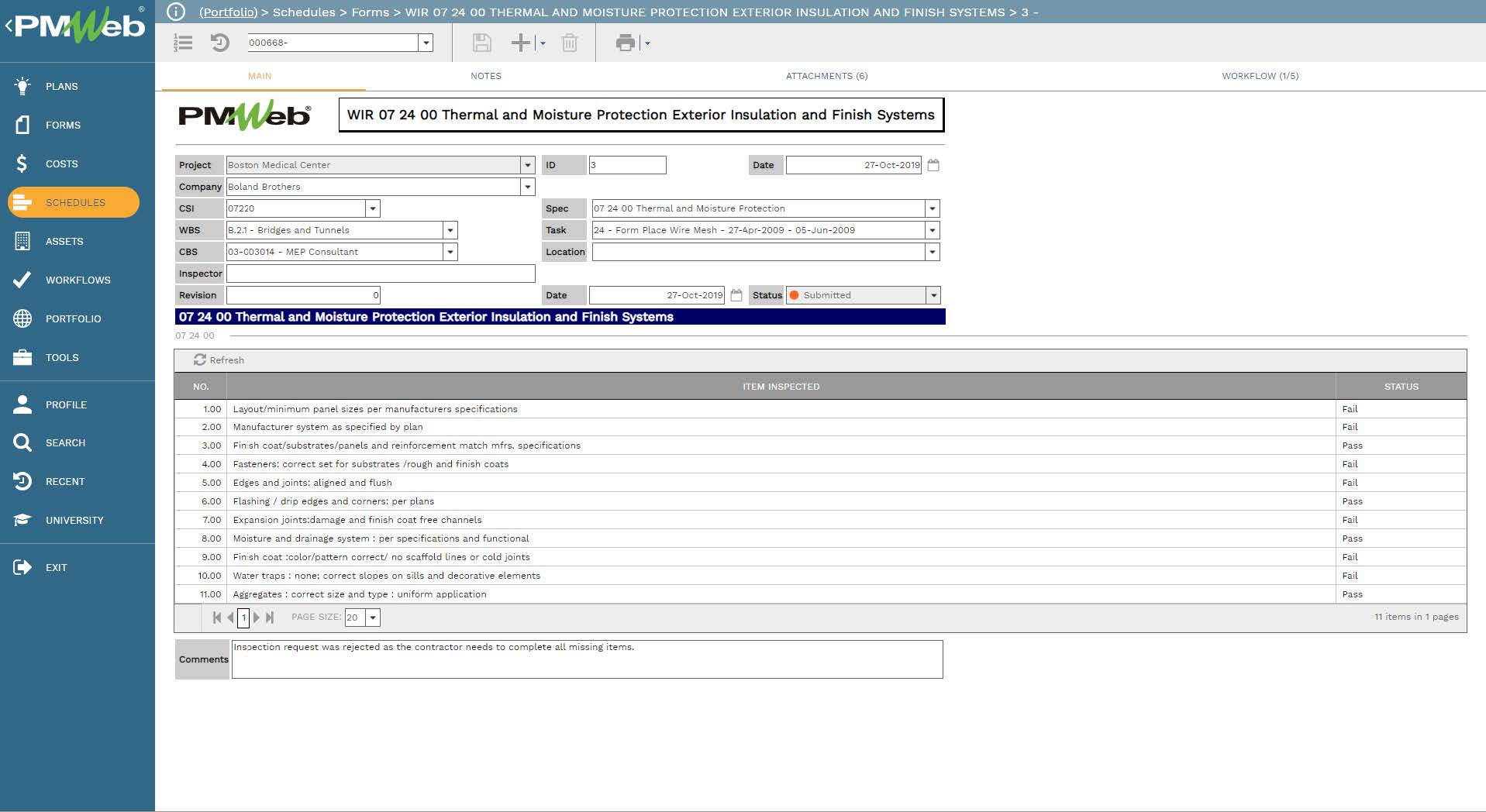This screenshot has width=1486, height=812.
Task: Open the University graduation cap icon
Action: point(22,520)
